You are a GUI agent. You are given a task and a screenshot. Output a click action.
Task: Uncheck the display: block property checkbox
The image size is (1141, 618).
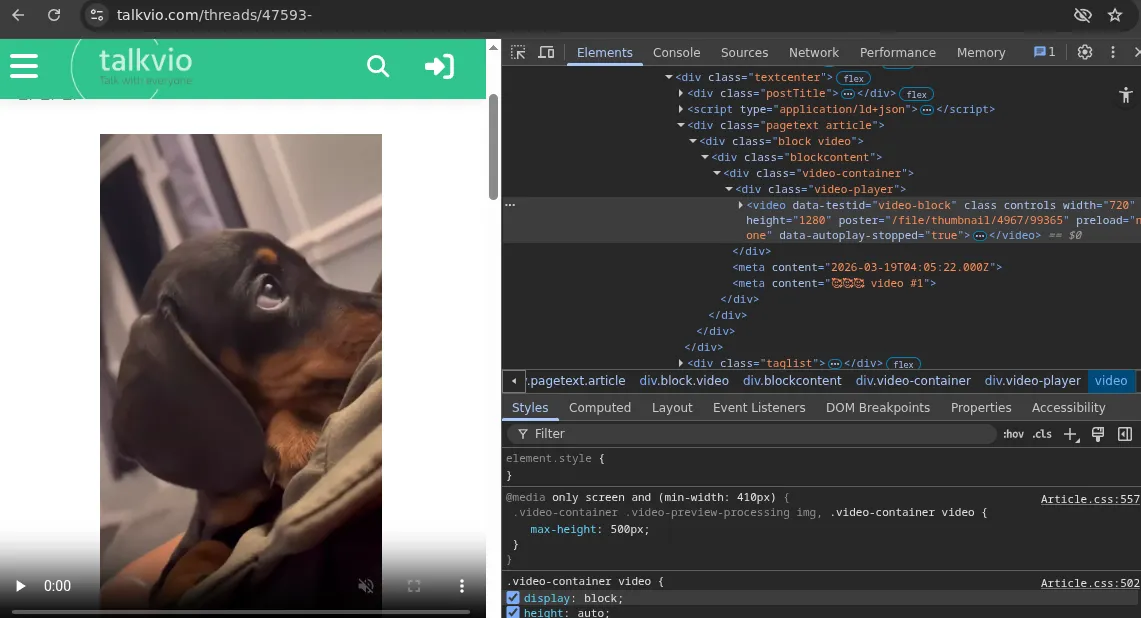(513, 598)
